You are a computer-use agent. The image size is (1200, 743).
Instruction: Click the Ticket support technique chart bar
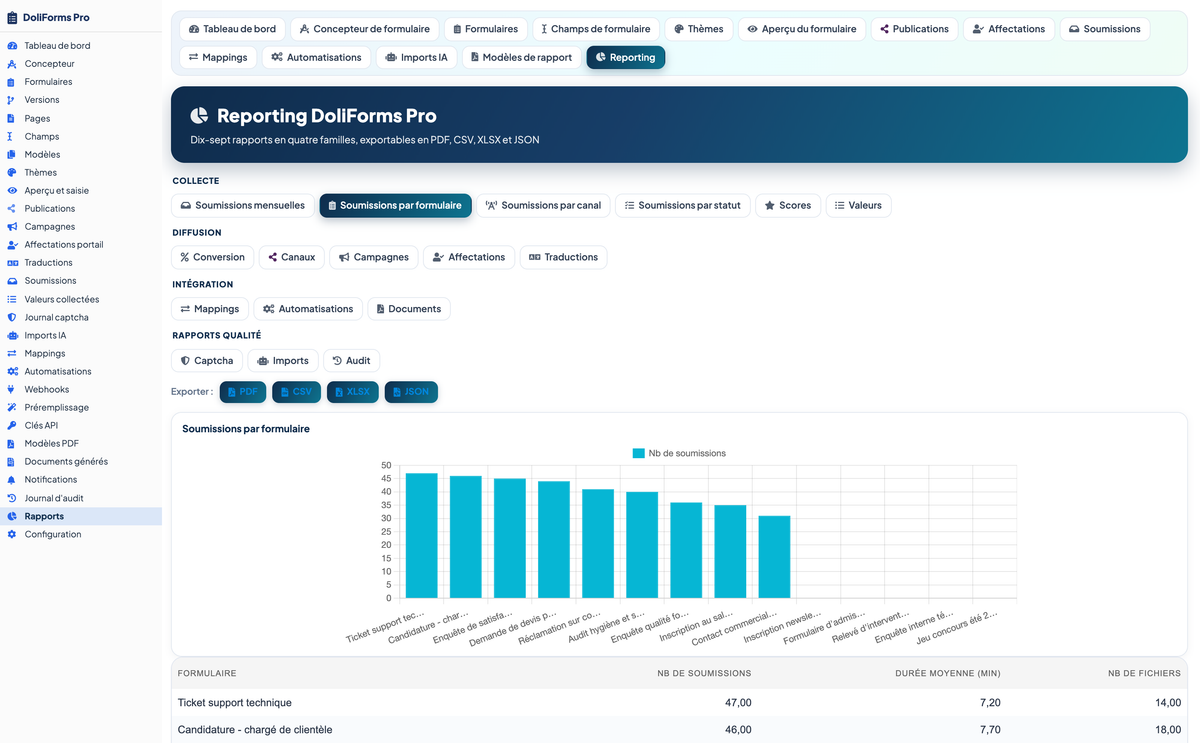(422, 535)
